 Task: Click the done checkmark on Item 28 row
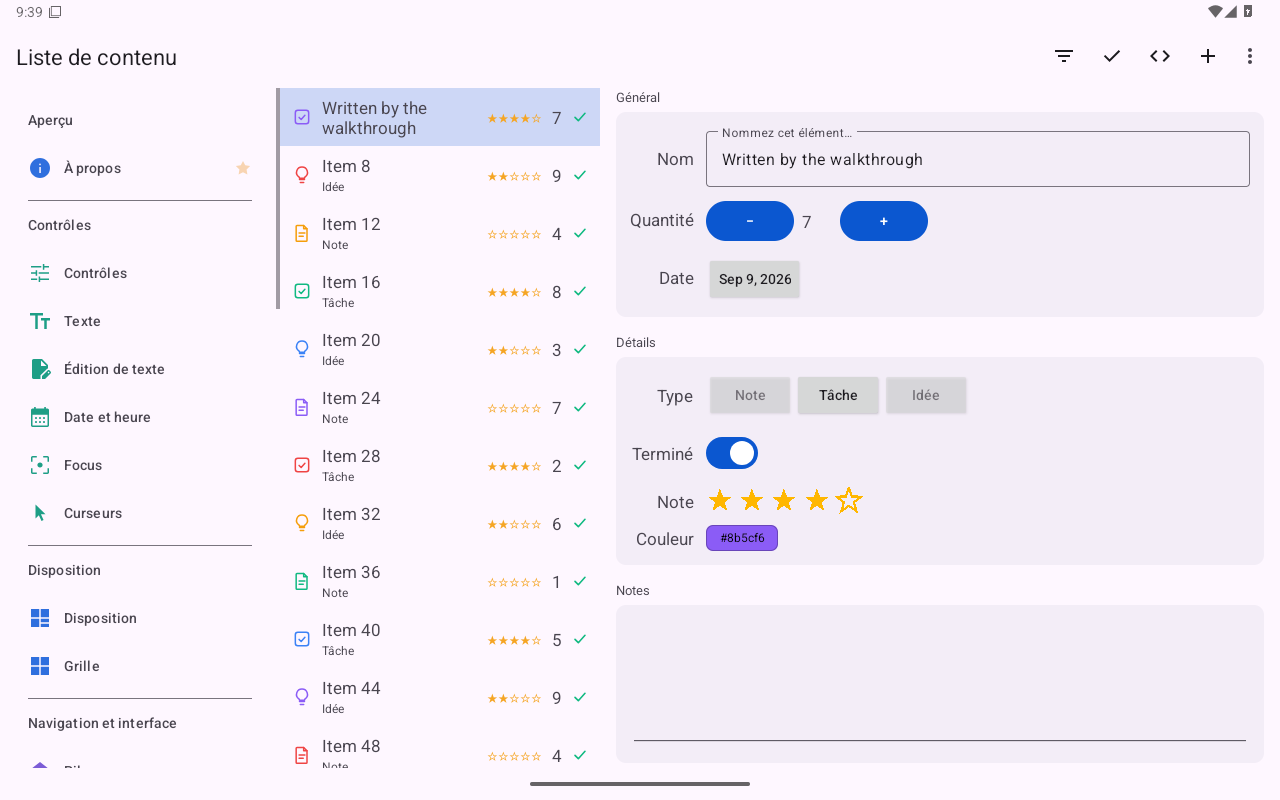tap(580, 465)
